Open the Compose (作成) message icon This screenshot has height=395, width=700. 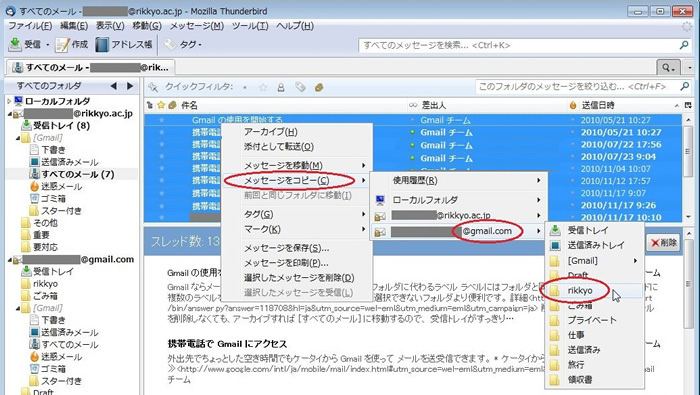[x=62, y=45]
